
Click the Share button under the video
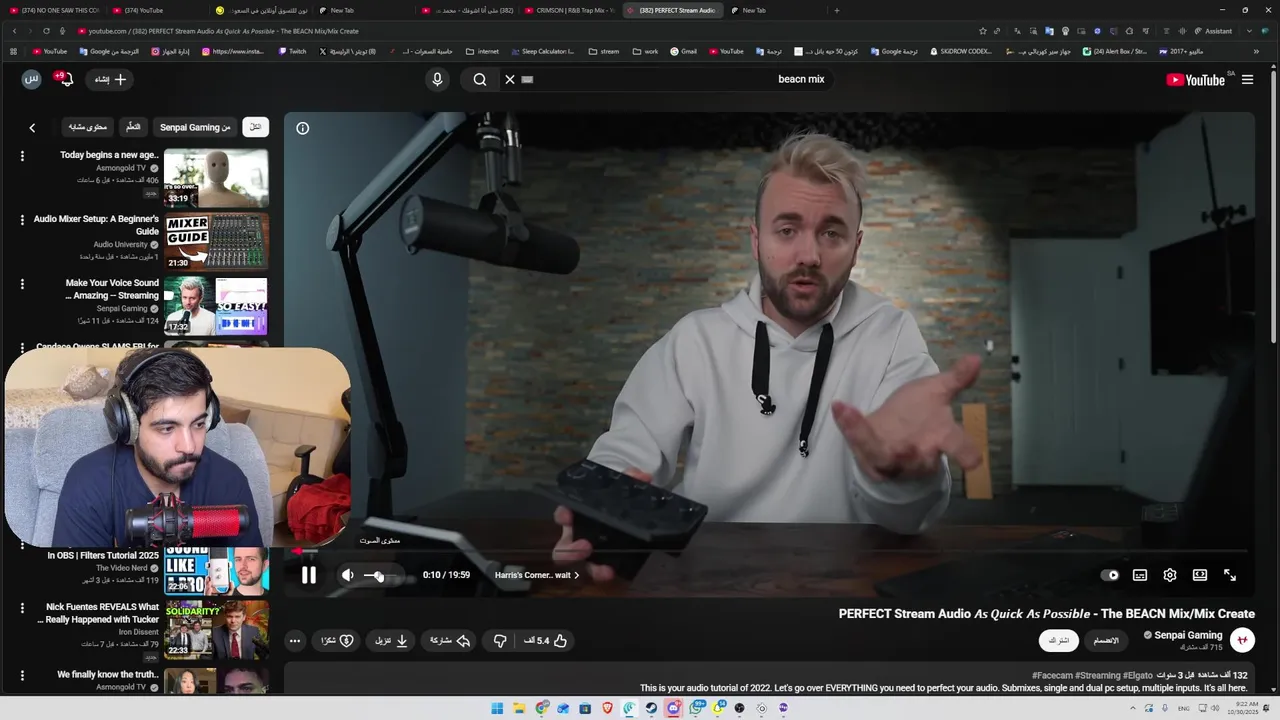tap(450, 640)
